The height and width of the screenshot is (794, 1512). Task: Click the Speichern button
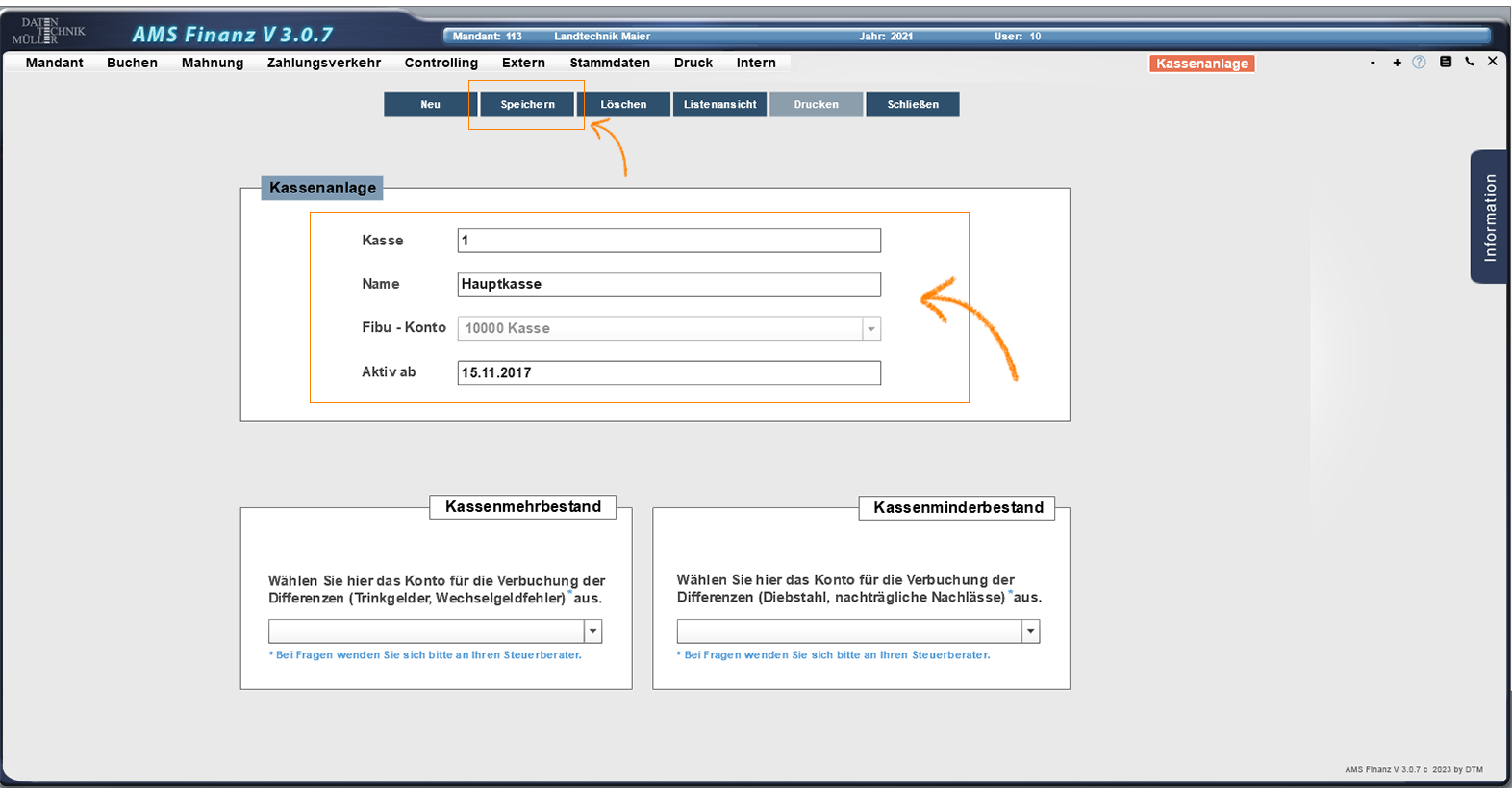[527, 105]
